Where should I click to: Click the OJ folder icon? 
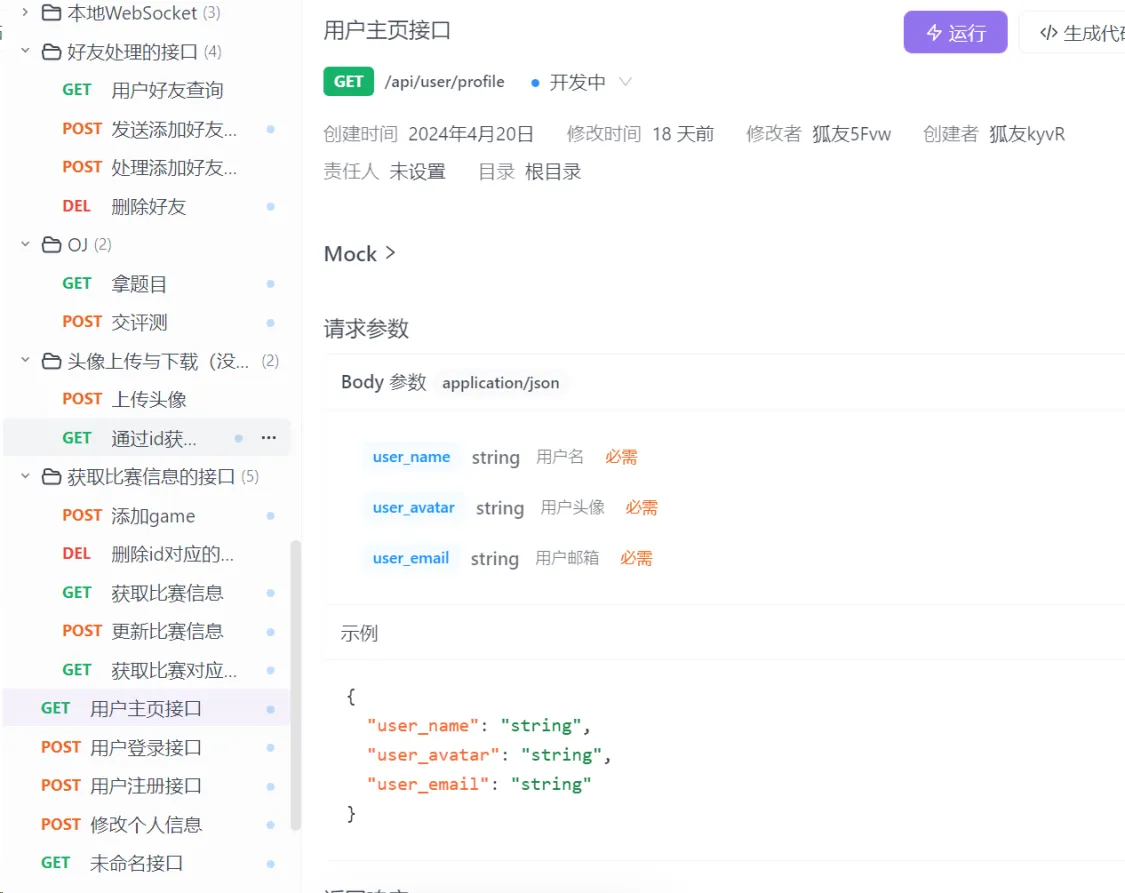[51, 245]
